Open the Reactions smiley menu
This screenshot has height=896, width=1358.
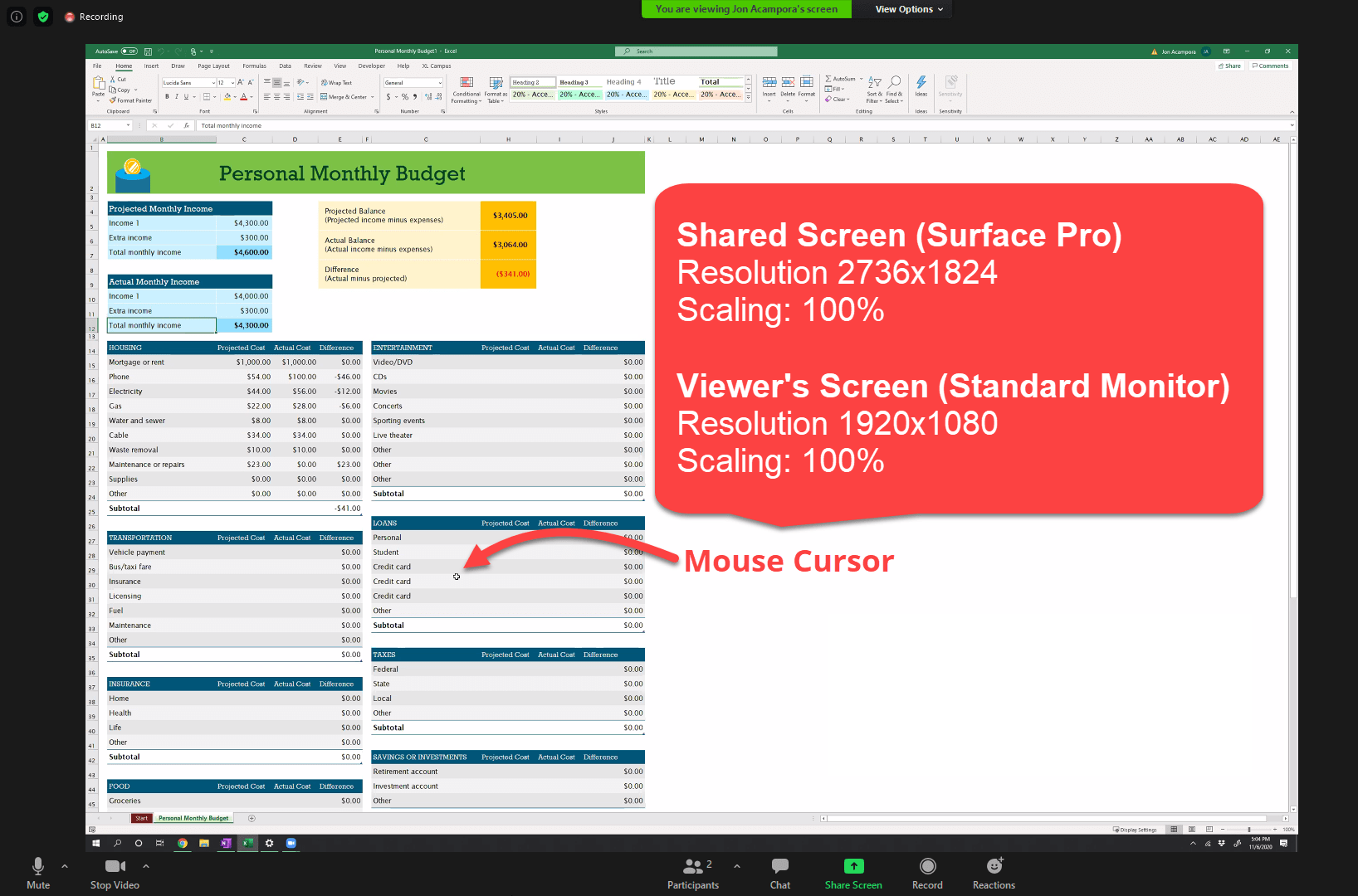(994, 866)
